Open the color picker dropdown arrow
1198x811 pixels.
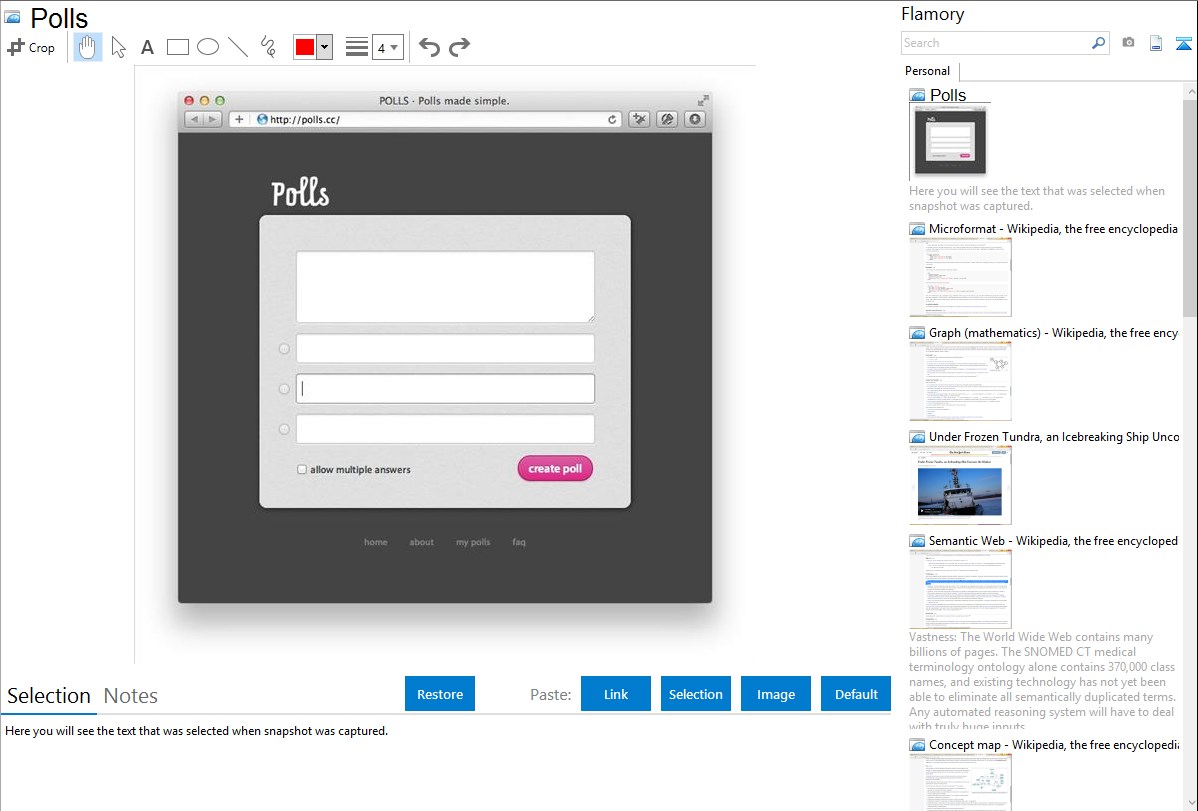tap(324, 47)
